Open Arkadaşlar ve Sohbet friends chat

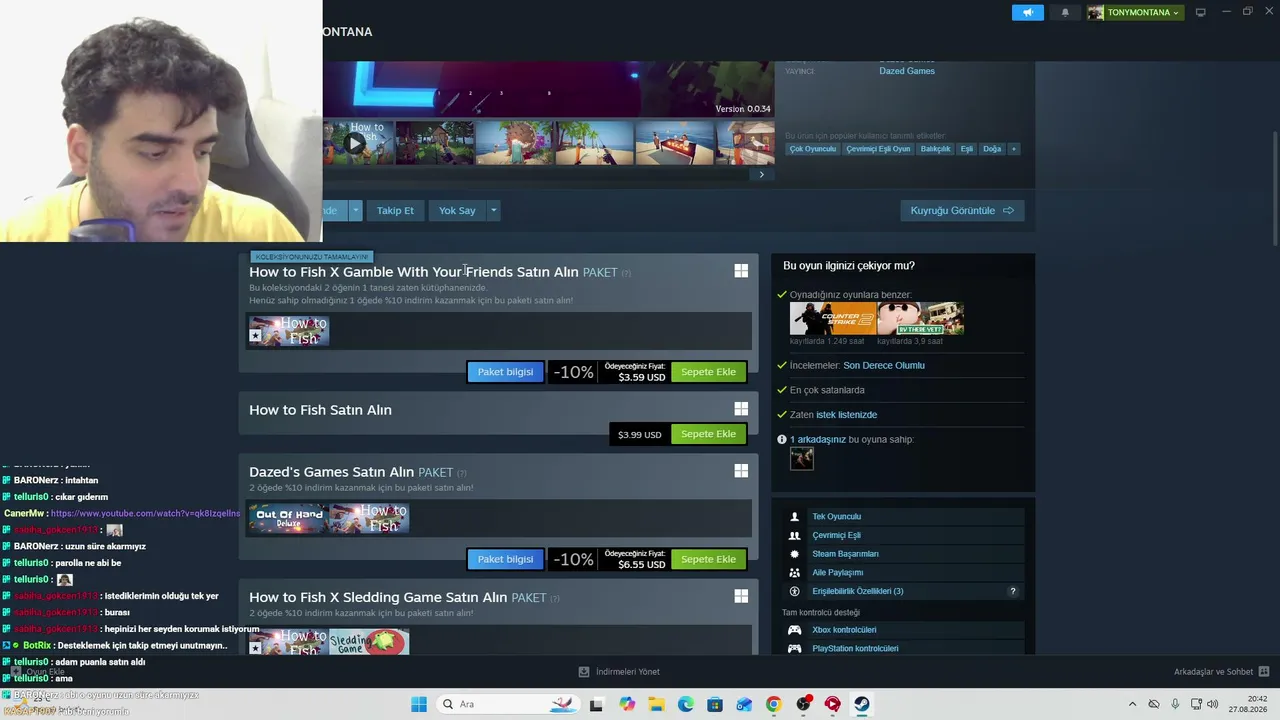[1221, 672]
